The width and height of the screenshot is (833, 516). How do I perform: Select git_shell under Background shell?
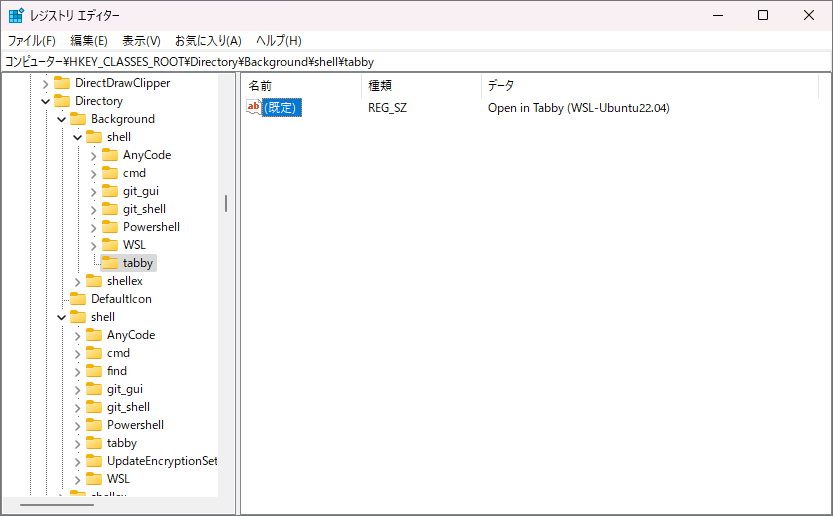(144, 209)
